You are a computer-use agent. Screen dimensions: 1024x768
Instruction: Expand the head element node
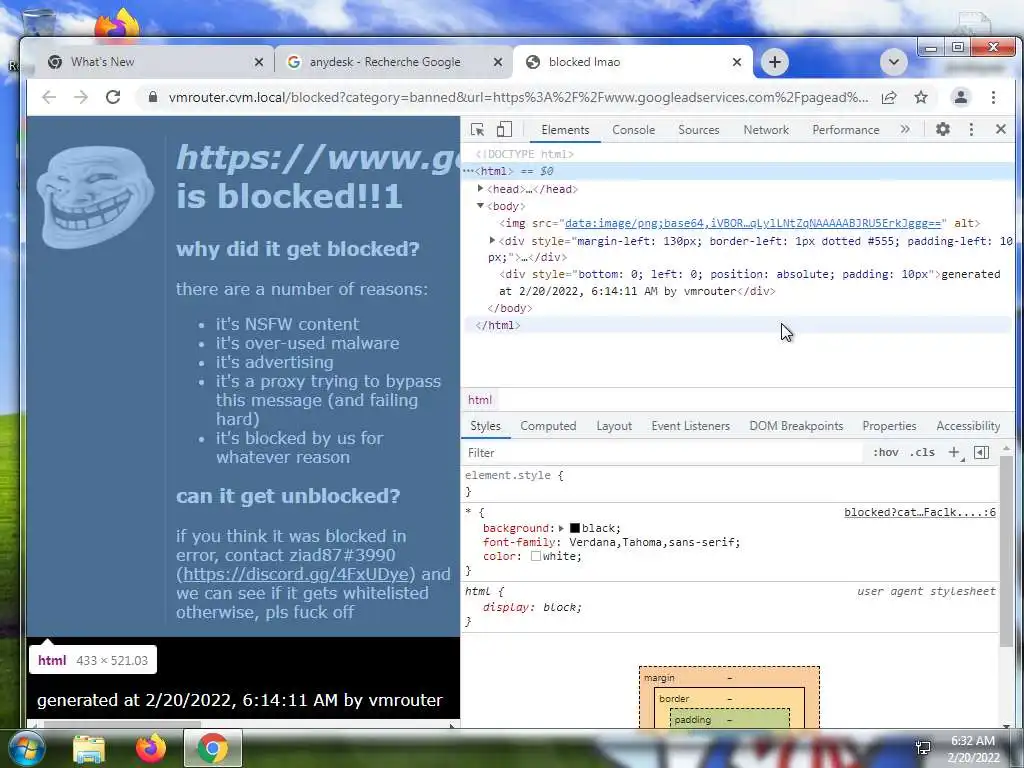pos(481,189)
